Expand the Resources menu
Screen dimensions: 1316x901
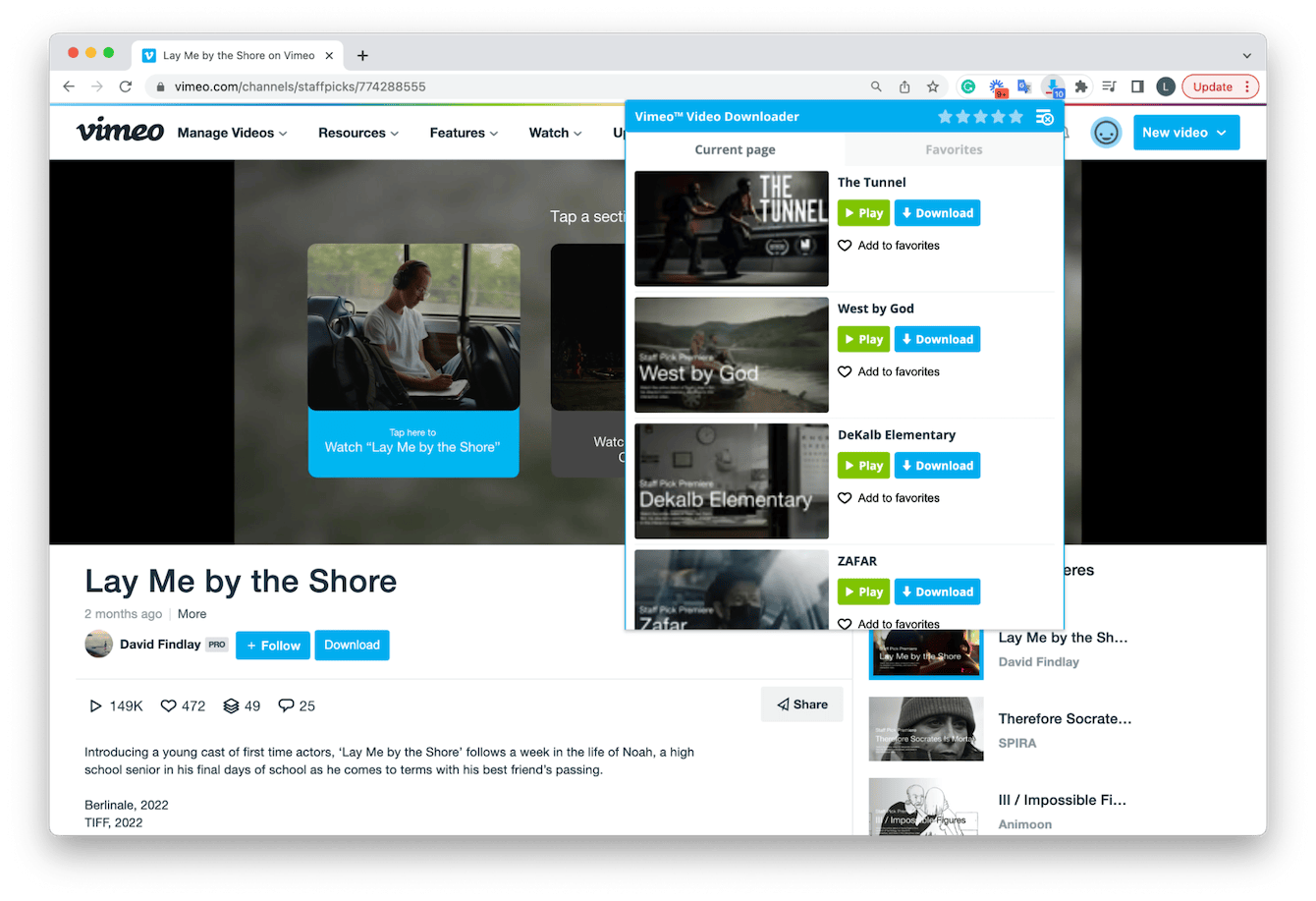tap(357, 133)
